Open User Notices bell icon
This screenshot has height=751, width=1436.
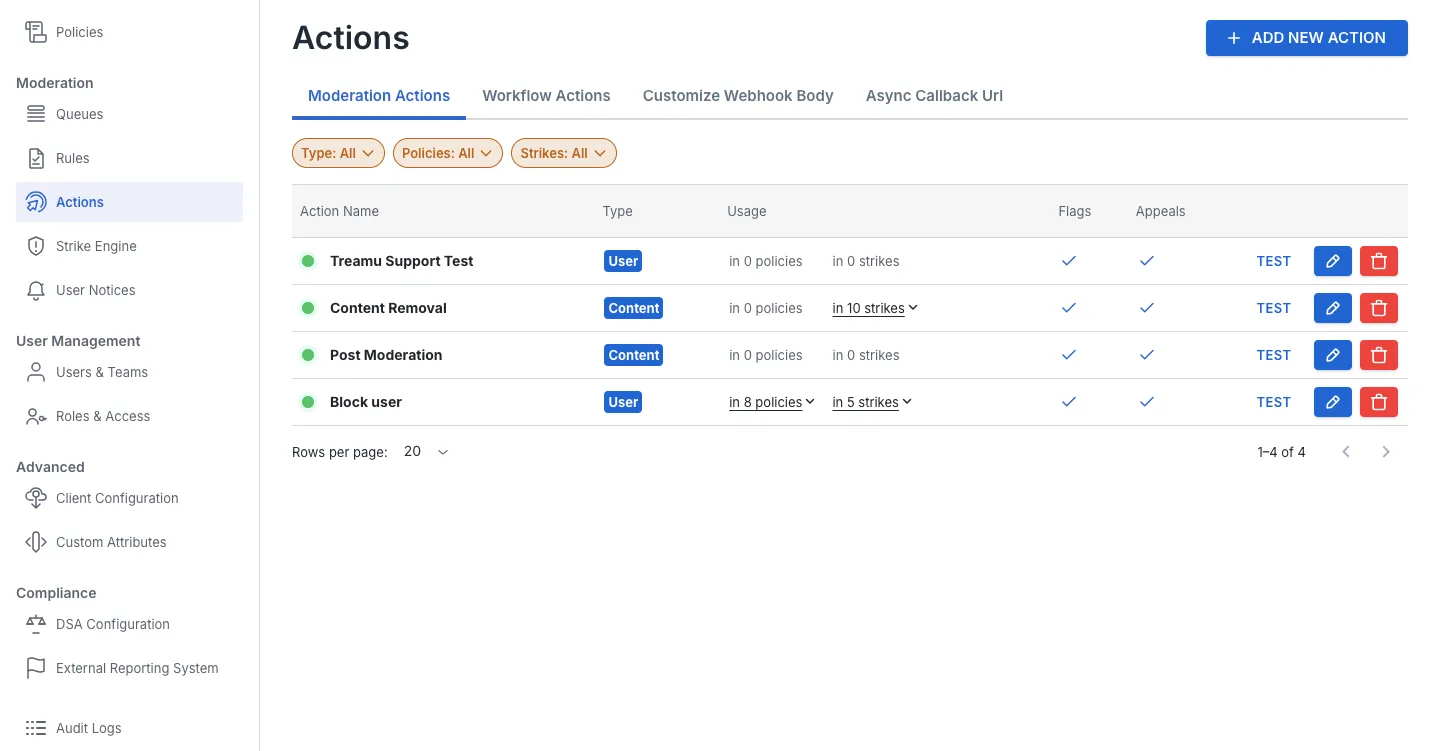[x=36, y=290]
